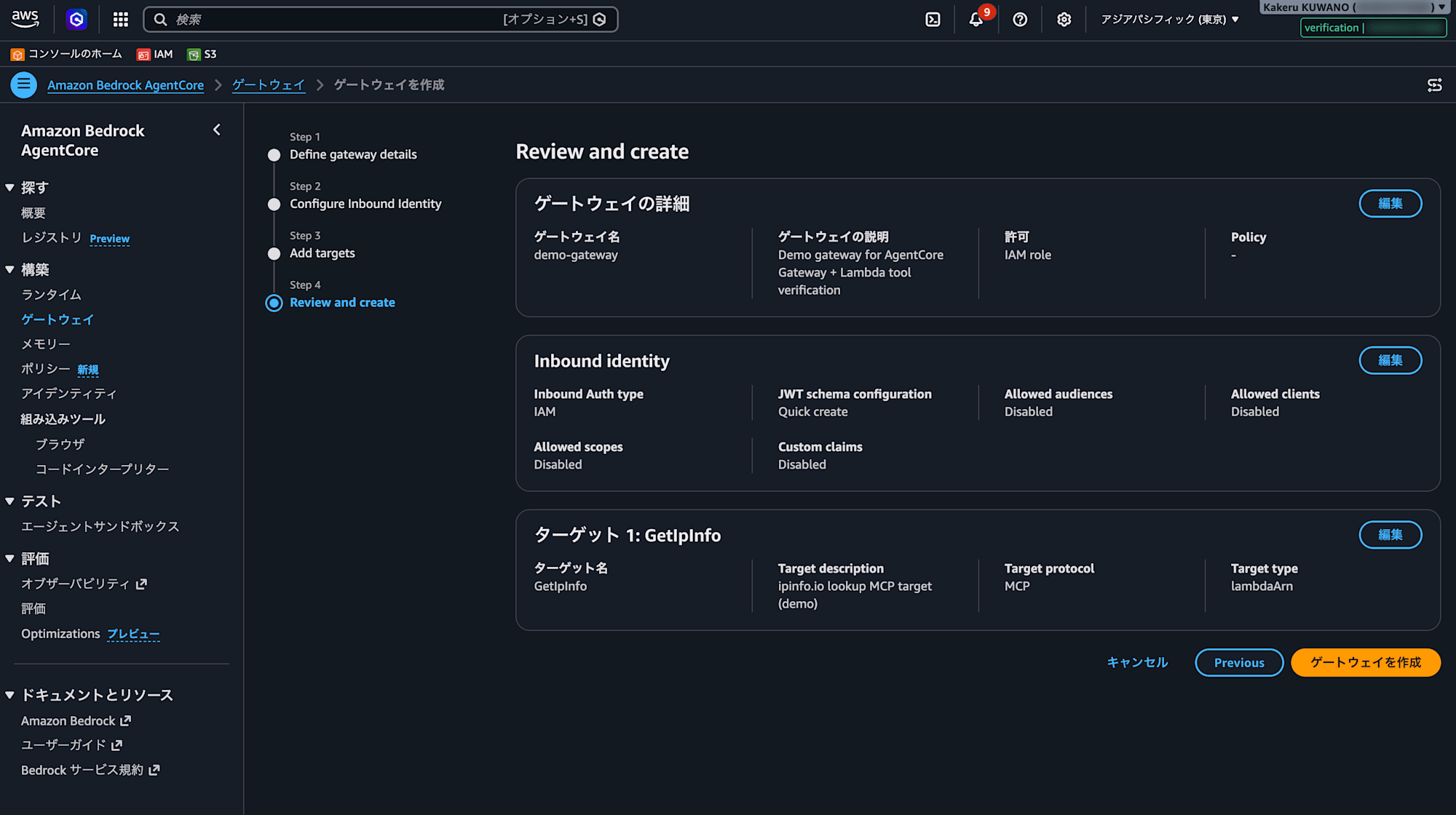Click the ゲートウェイを作成 button
The height and width of the screenshot is (815, 1456).
1365,662
